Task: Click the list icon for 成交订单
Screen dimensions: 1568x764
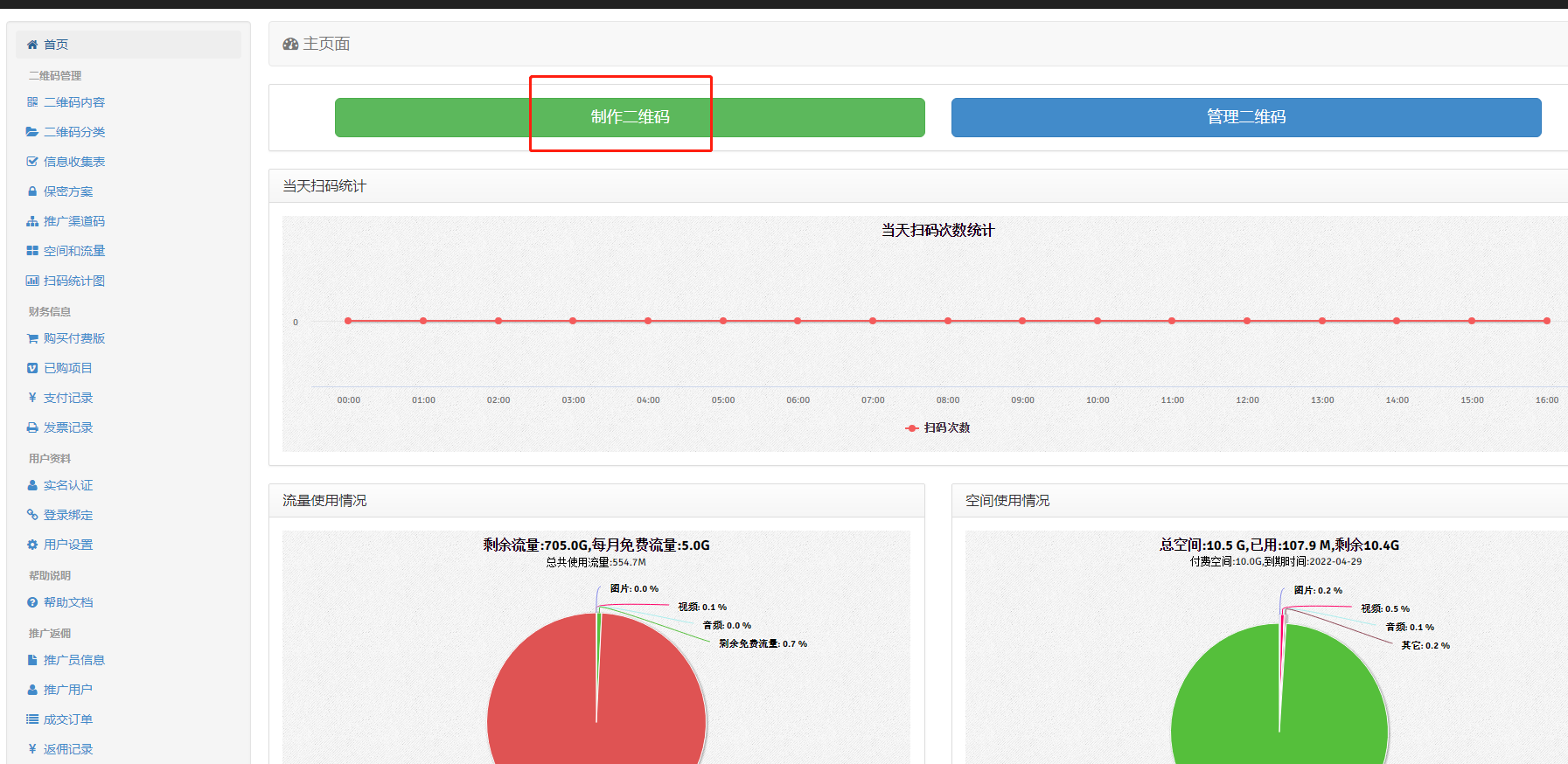Action: coord(32,719)
